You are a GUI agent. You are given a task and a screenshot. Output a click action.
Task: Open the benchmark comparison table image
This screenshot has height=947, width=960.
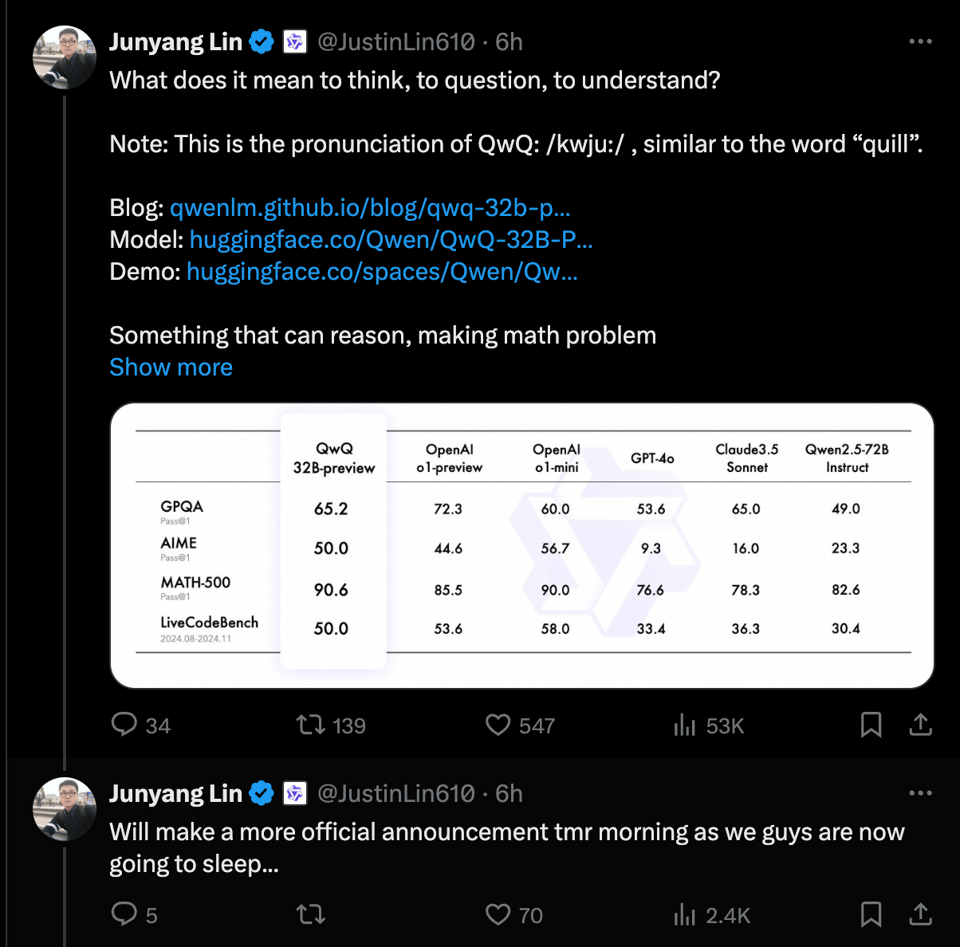pos(521,545)
